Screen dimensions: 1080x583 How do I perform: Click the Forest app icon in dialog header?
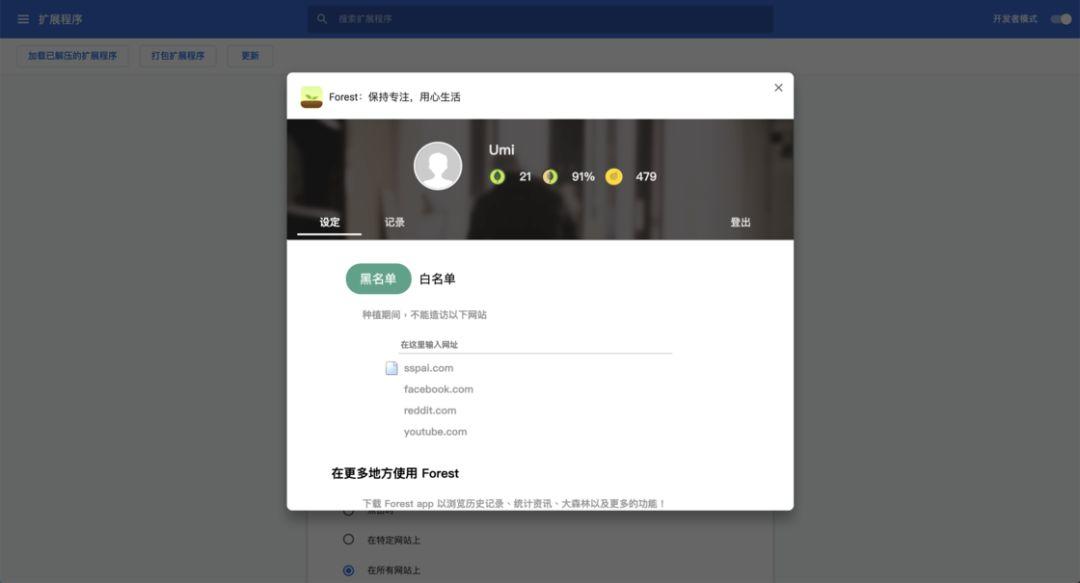pos(311,96)
